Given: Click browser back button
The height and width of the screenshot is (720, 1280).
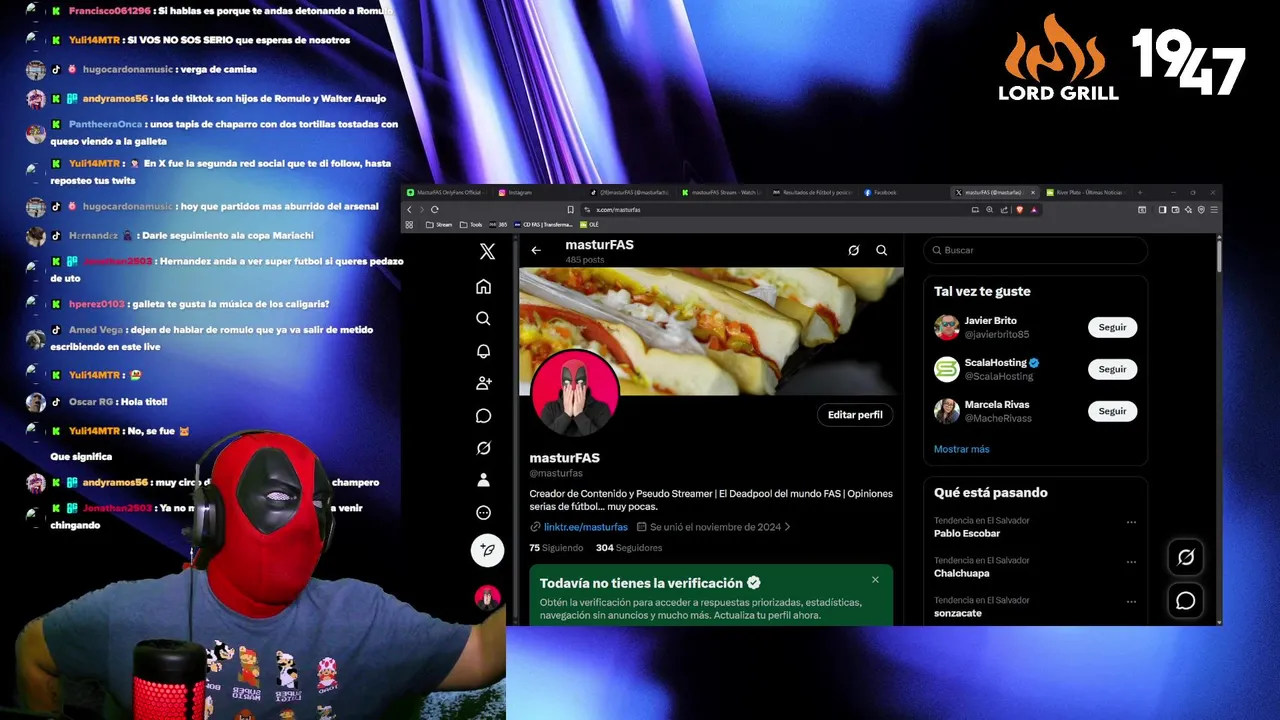Looking at the screenshot, I should point(409,210).
